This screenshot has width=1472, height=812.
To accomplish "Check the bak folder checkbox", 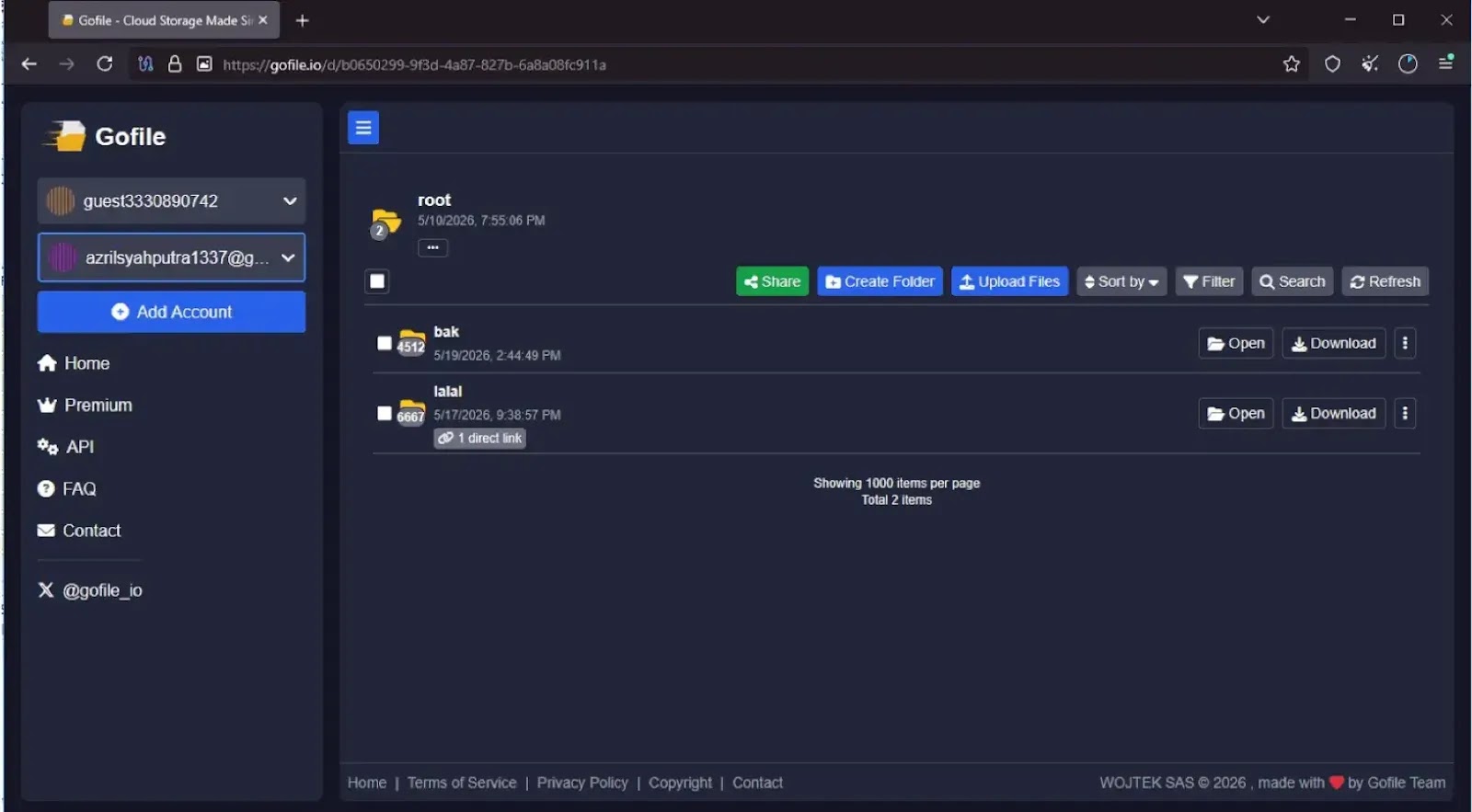I will tap(385, 343).
